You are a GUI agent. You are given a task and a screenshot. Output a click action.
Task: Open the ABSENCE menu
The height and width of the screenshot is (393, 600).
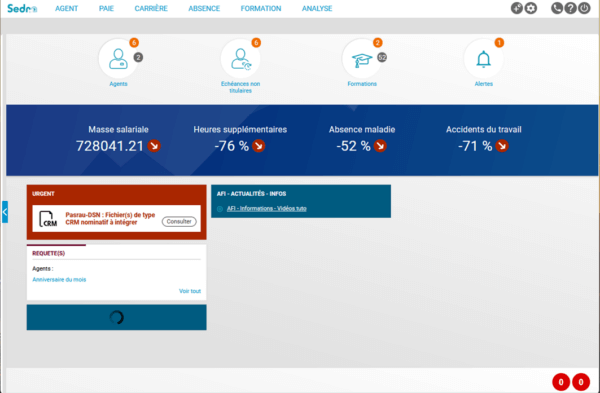(204, 8)
